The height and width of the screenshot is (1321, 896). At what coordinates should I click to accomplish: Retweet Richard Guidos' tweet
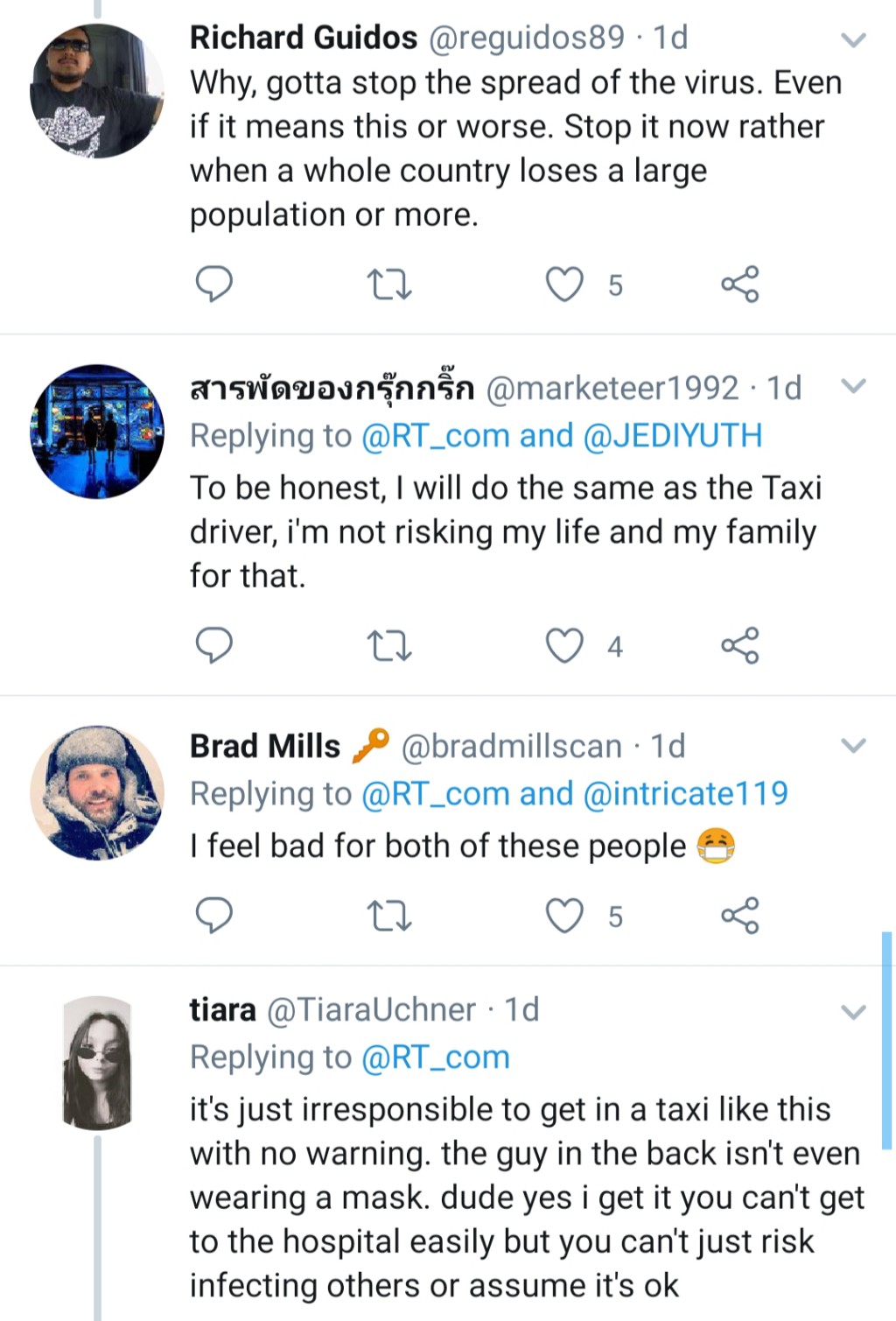388,285
